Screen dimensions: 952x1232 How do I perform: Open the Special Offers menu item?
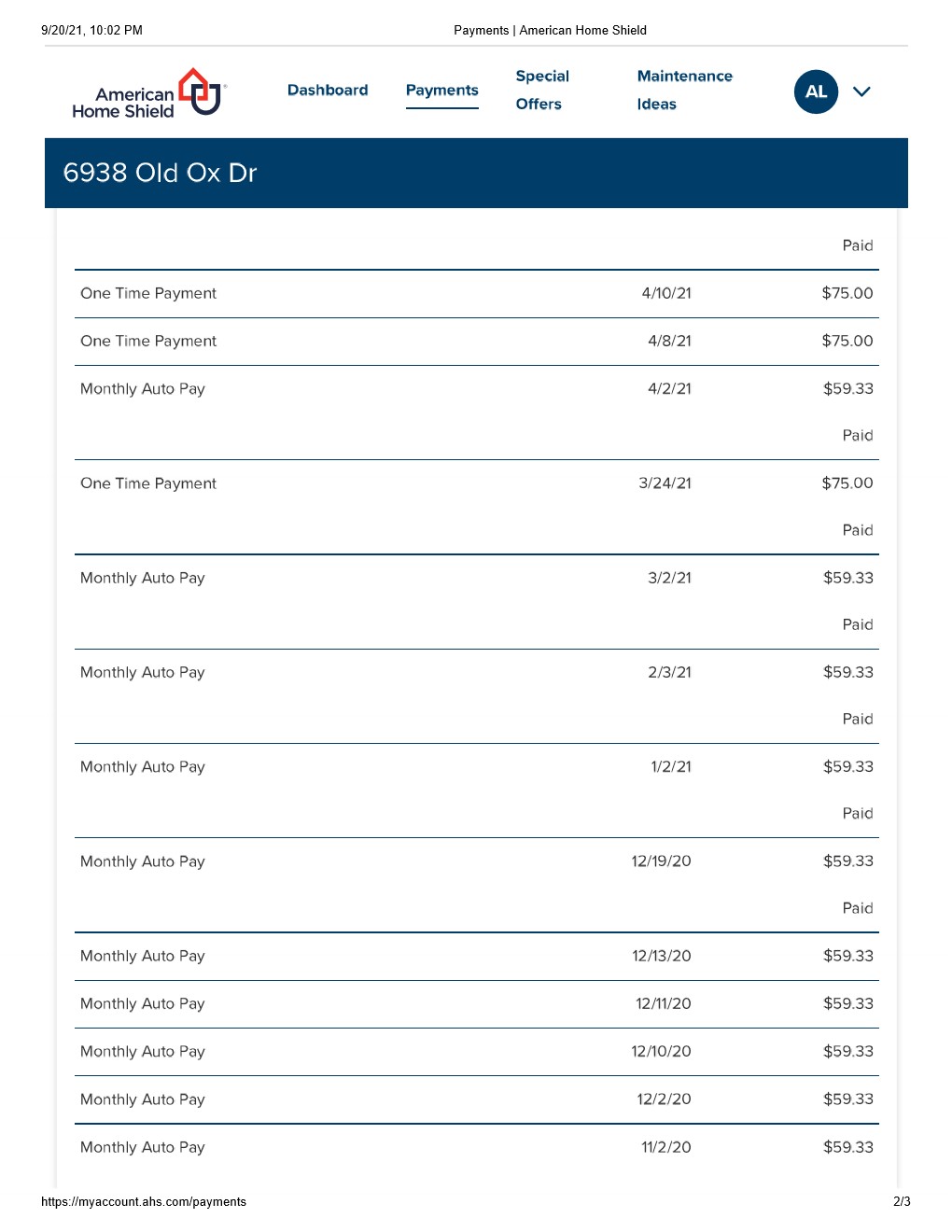coord(541,91)
